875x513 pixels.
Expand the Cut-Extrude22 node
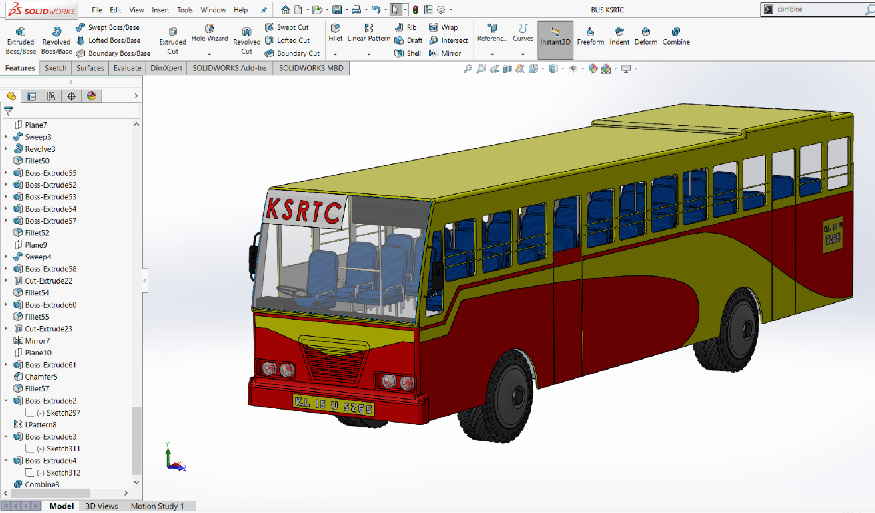pyautogui.click(x=6, y=281)
